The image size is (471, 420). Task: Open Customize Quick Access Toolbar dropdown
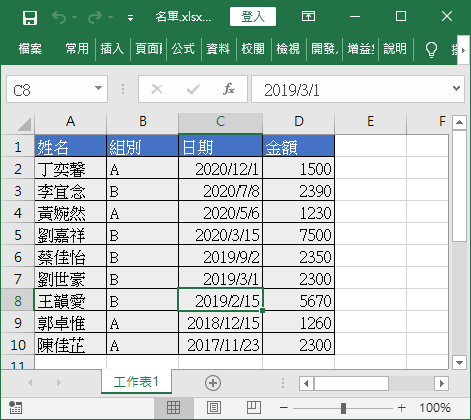[131, 18]
